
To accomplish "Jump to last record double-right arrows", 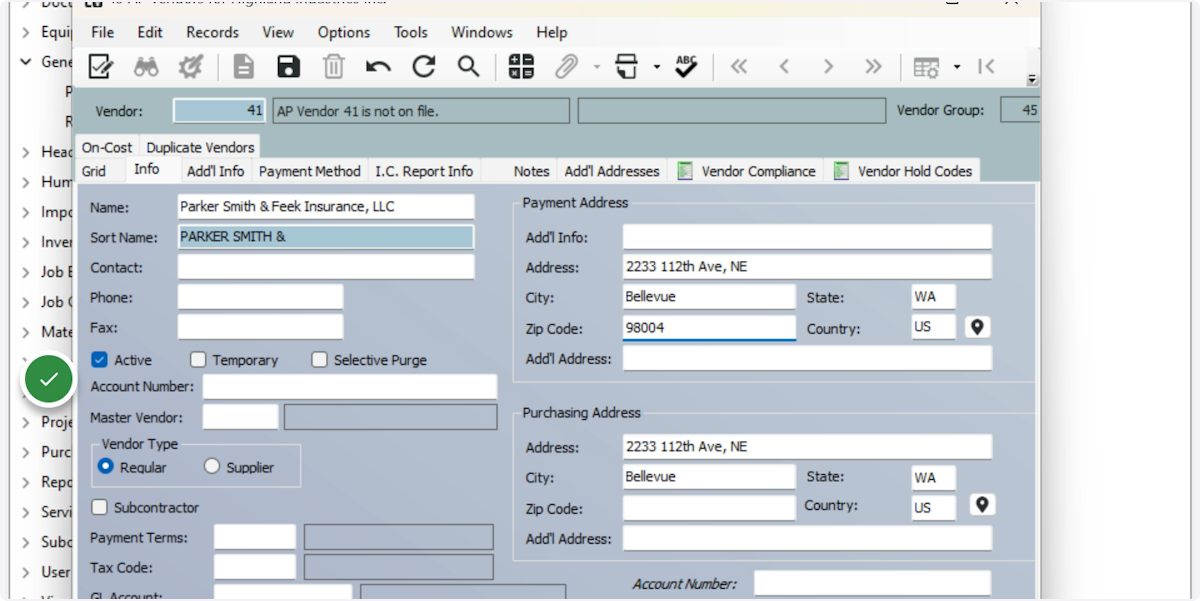I will click(x=873, y=67).
